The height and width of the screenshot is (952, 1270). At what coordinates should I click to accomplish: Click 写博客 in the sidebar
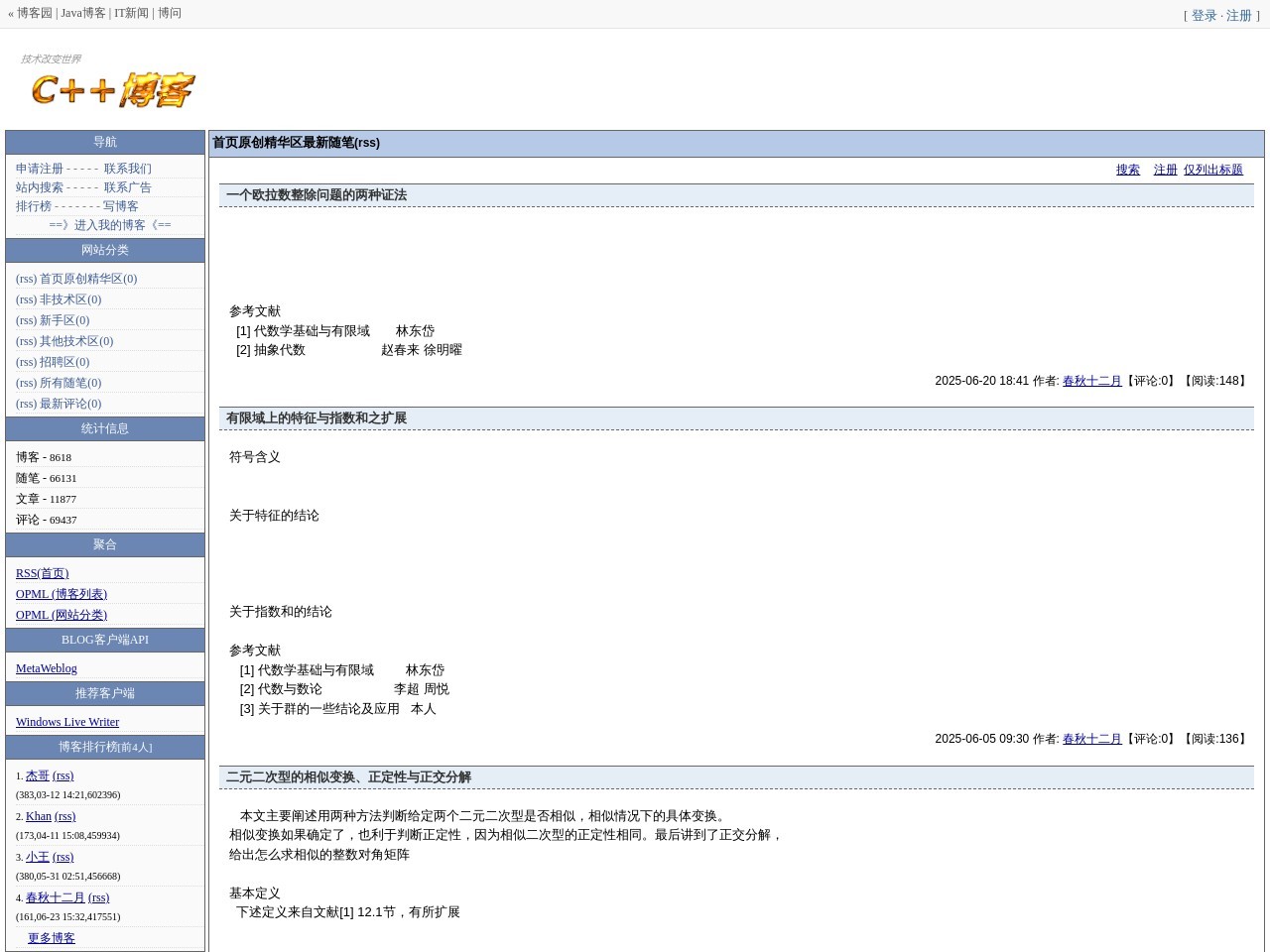120,206
